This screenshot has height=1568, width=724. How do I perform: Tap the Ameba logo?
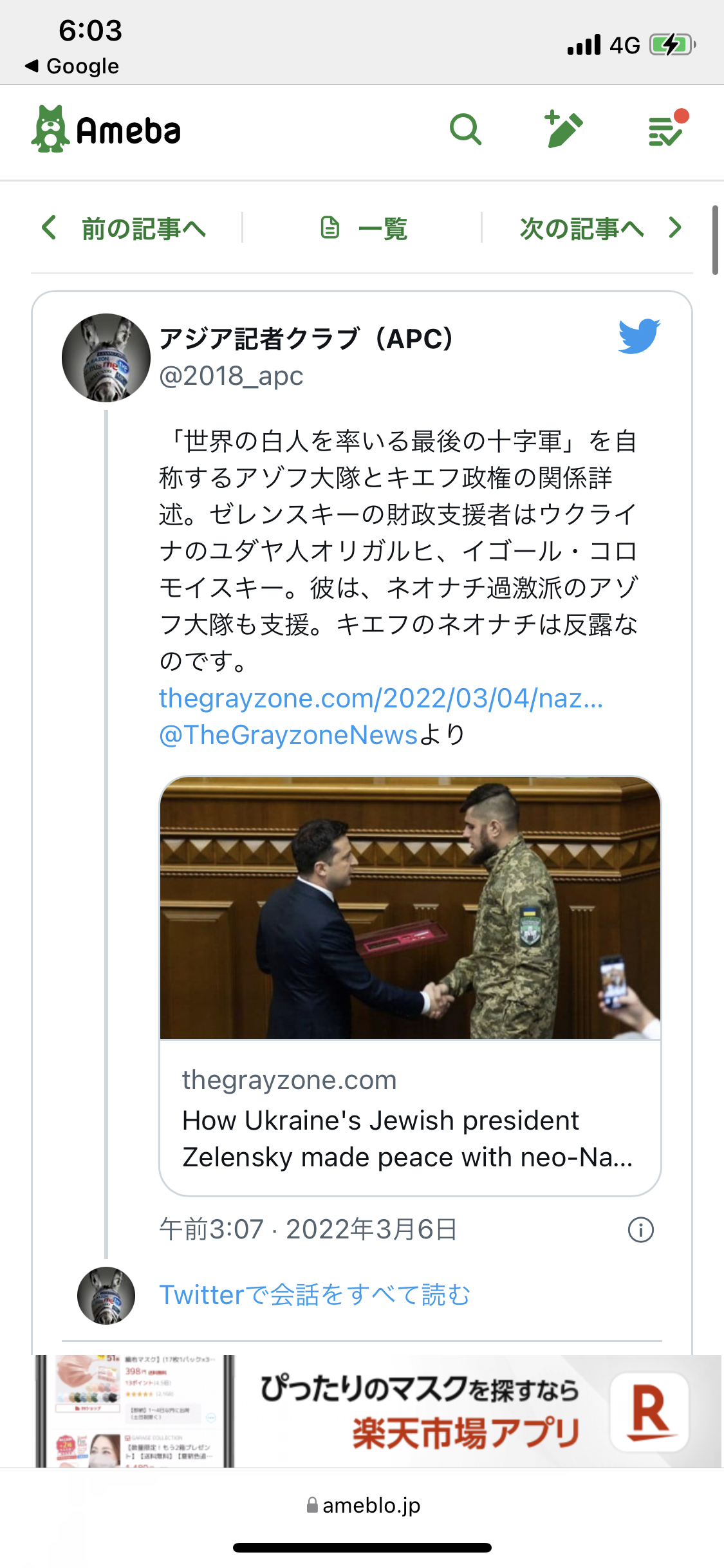coord(107,130)
